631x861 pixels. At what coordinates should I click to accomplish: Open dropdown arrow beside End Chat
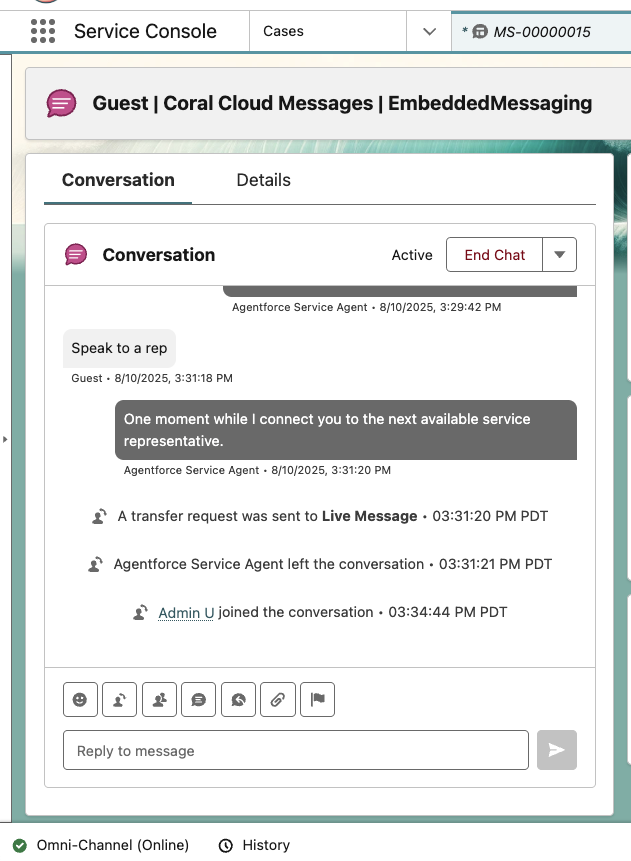559,255
